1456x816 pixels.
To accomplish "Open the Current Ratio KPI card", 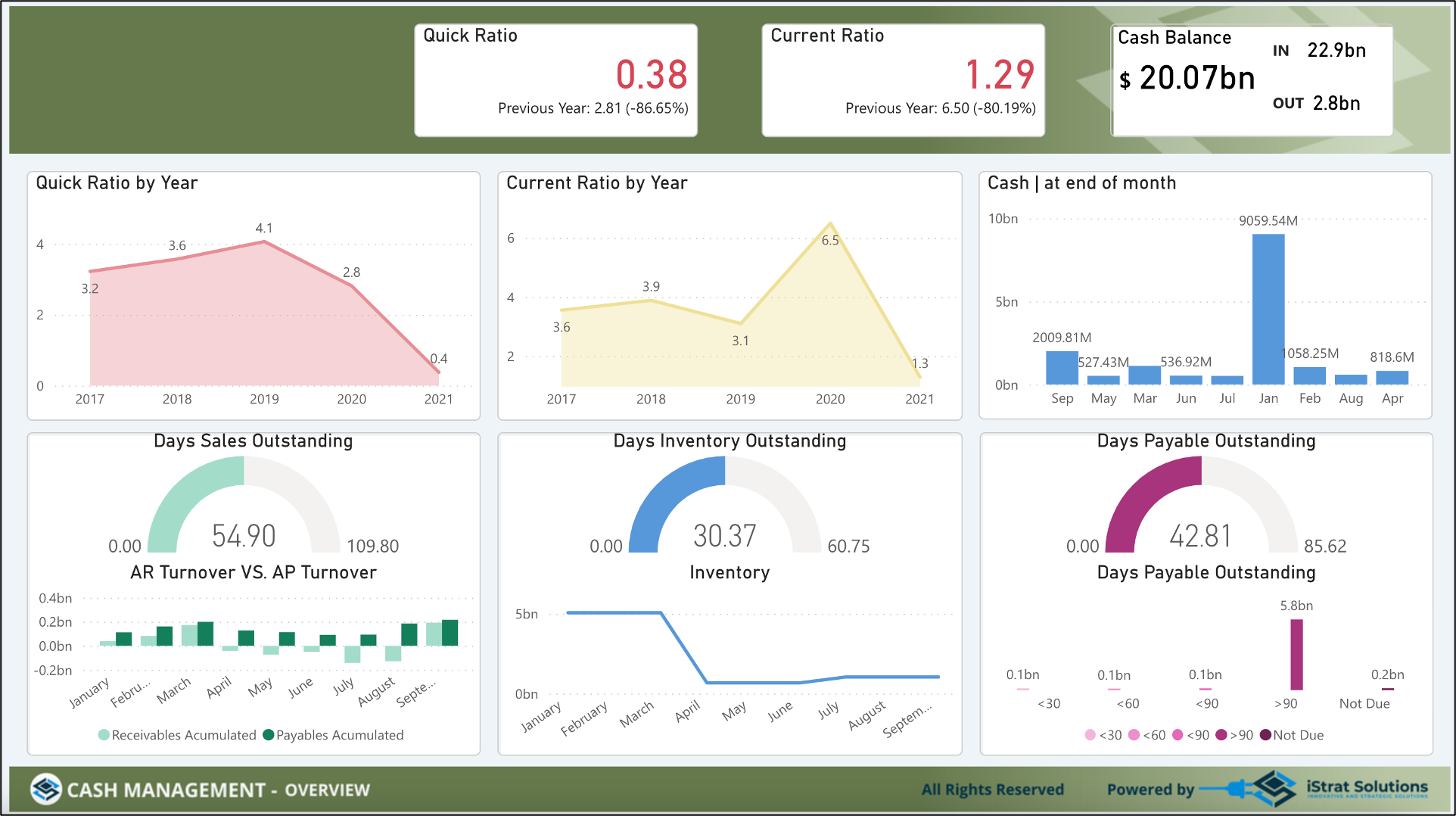I will tap(903, 80).
